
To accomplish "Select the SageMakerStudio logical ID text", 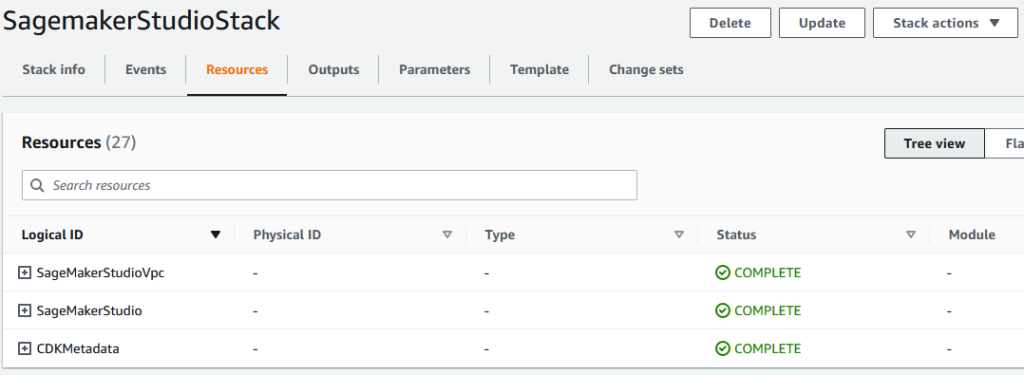I will 89,311.
